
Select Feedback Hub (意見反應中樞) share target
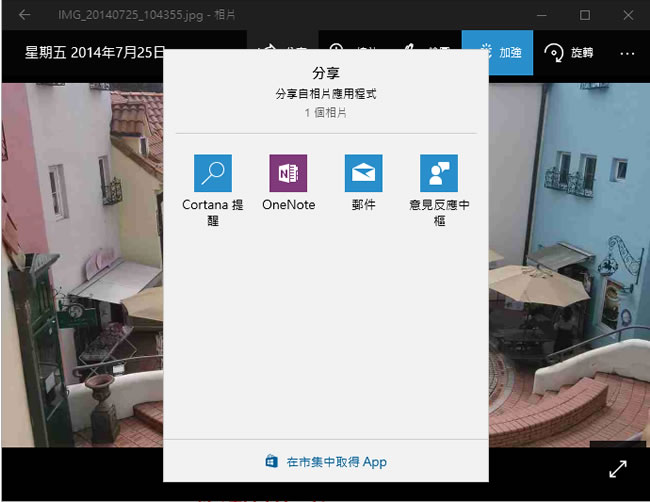tap(439, 190)
